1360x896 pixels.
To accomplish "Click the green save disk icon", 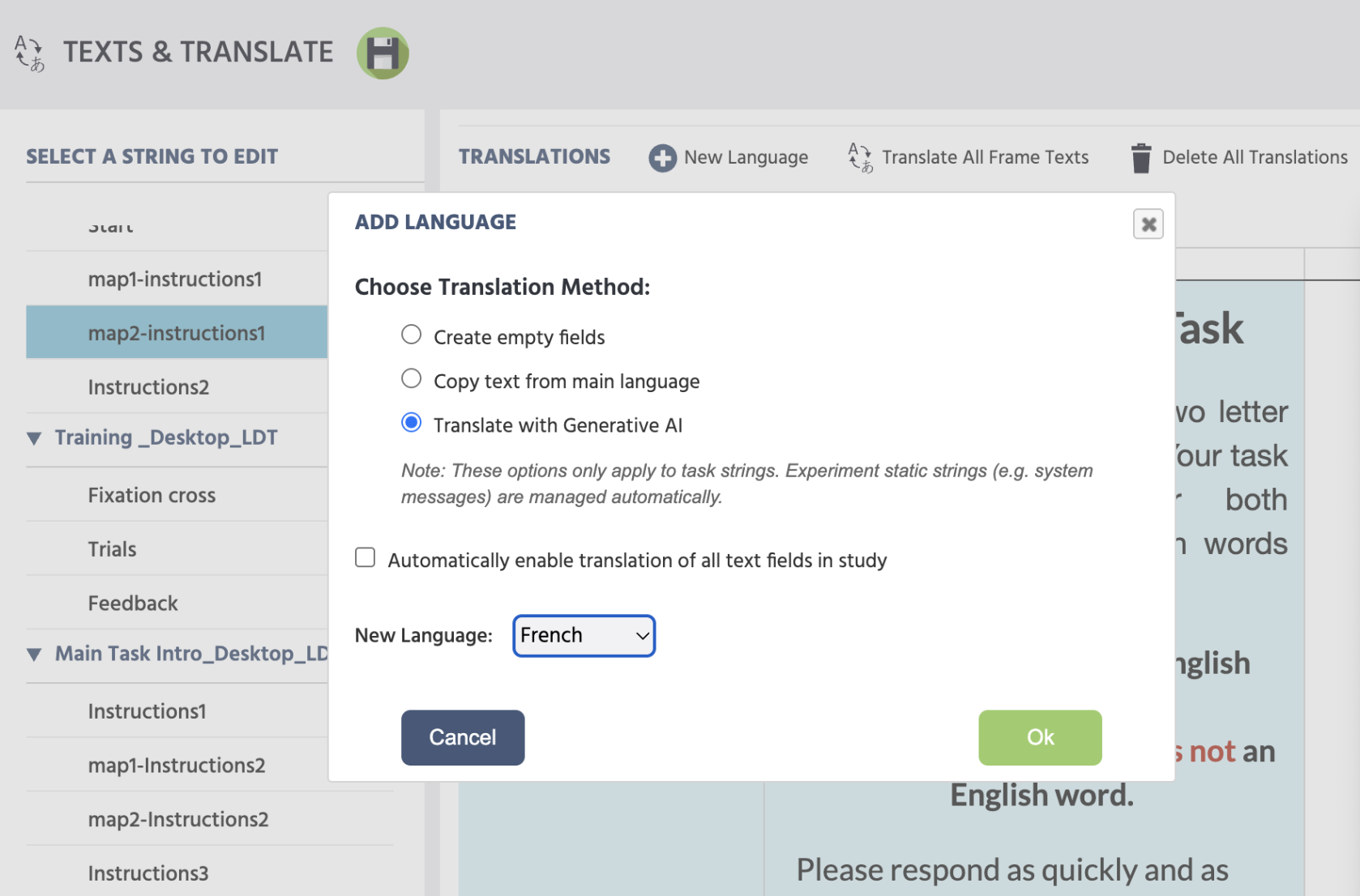I will click(383, 53).
